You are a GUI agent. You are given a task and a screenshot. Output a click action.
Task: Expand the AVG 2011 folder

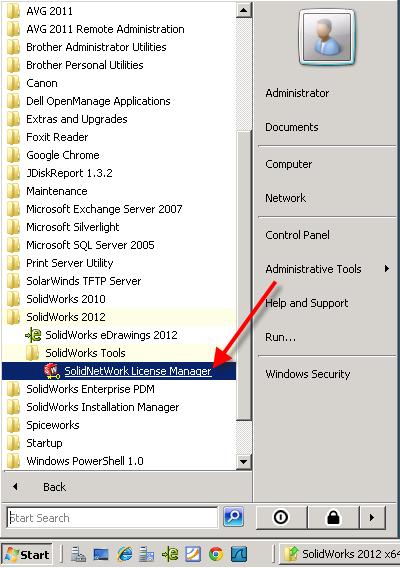pos(119,11)
